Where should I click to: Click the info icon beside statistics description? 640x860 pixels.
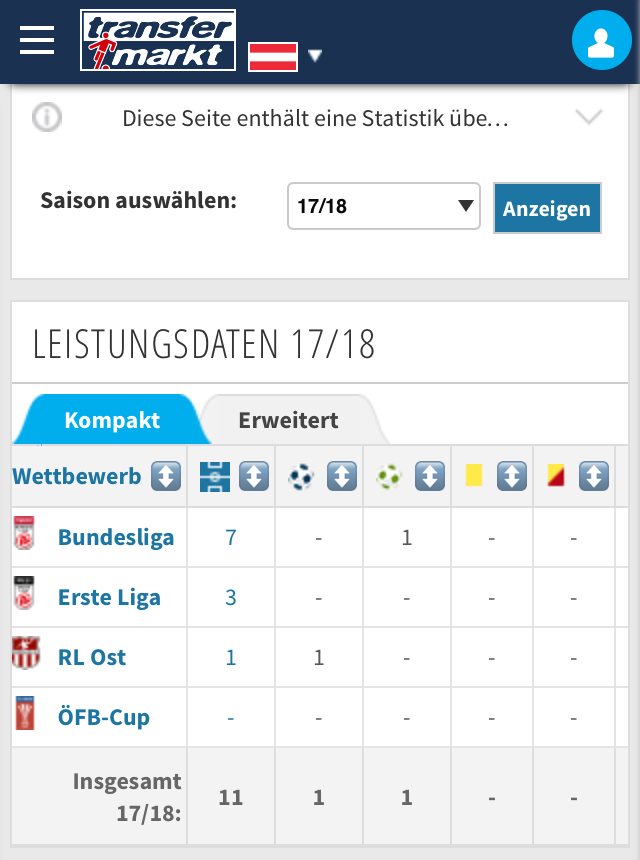click(47, 117)
